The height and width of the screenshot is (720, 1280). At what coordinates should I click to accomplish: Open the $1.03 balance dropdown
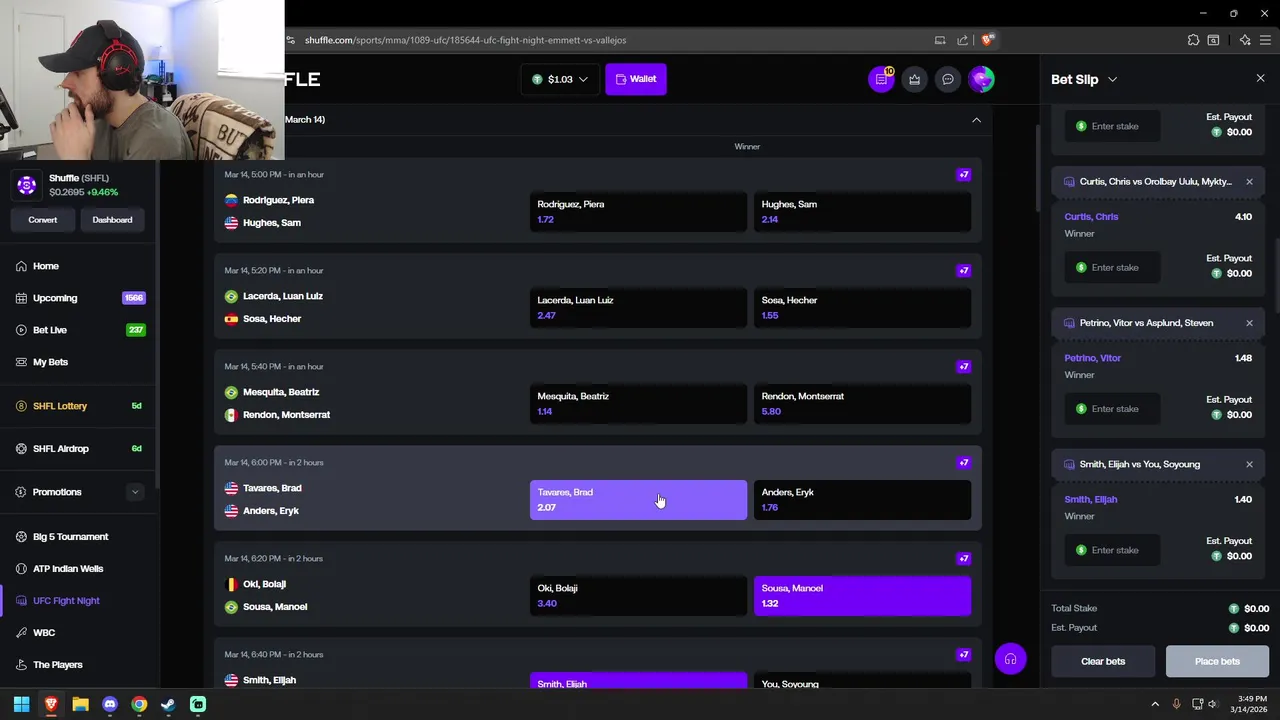[x=560, y=79]
